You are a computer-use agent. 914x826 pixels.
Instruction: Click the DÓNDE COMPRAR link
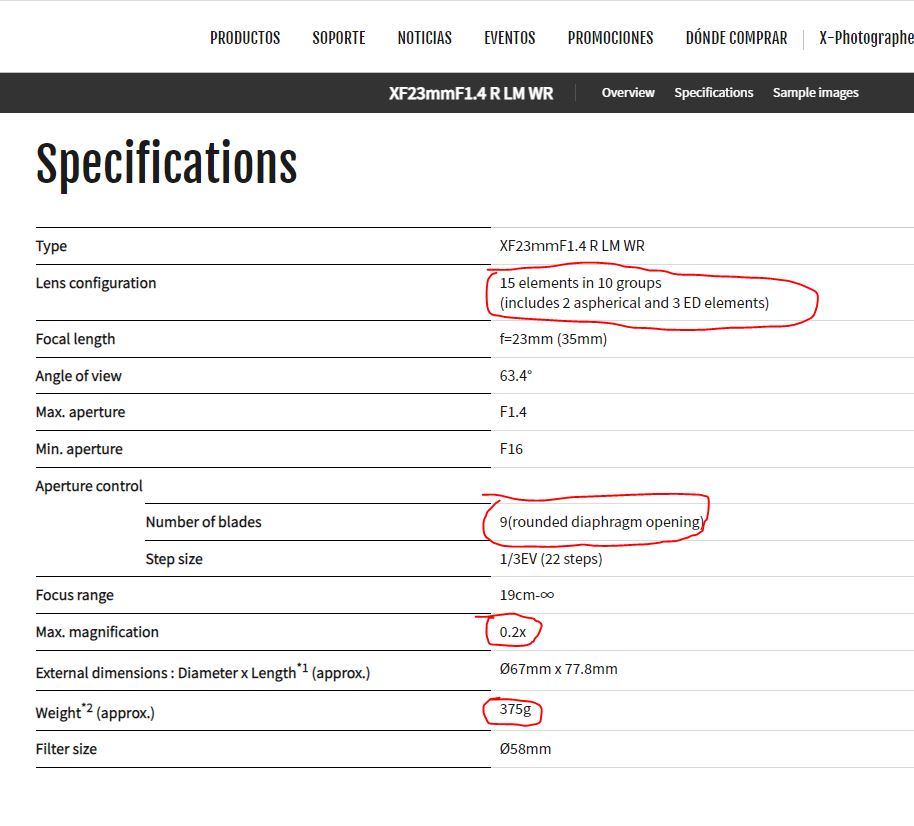click(736, 38)
